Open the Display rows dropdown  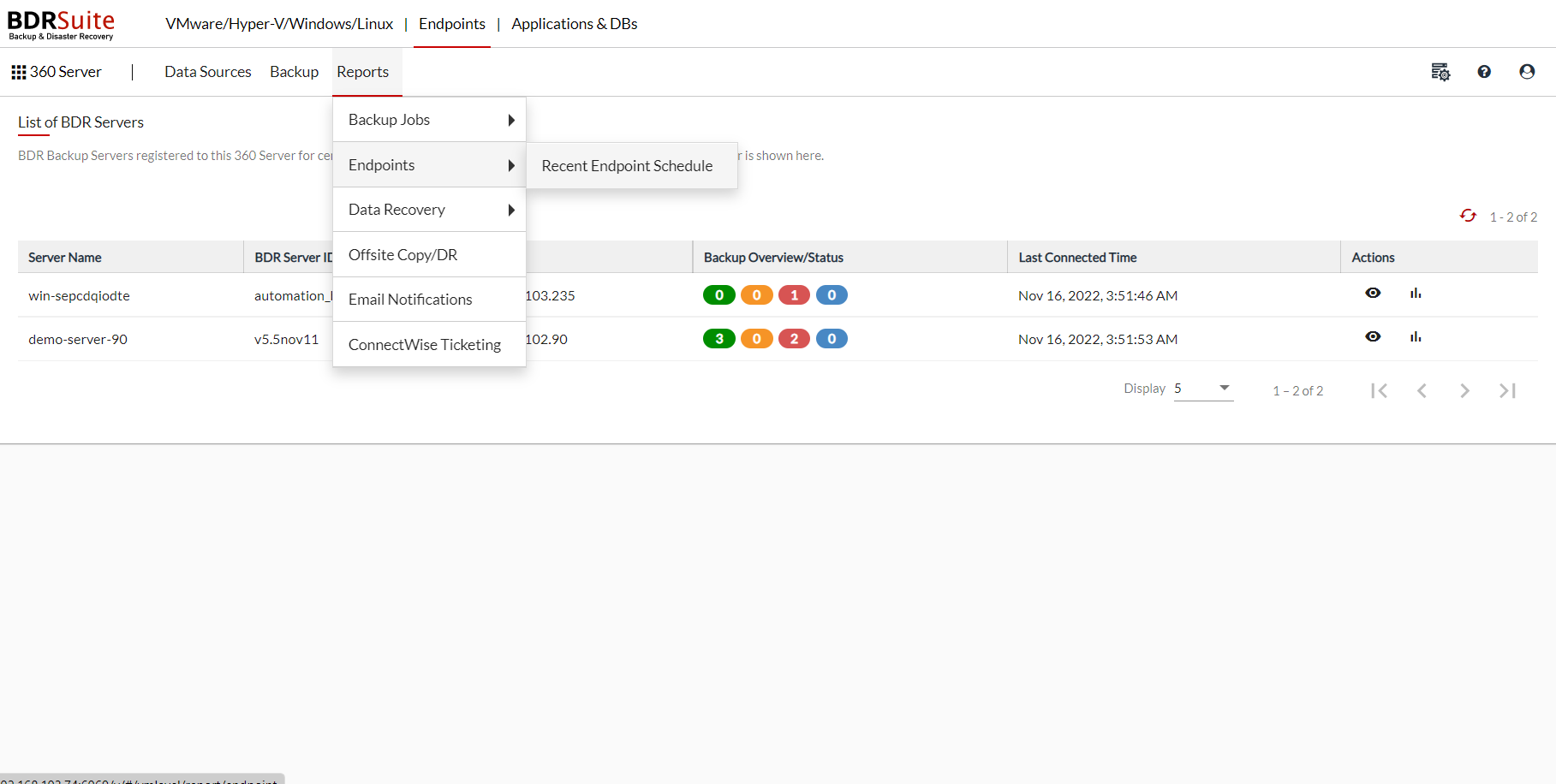click(x=1203, y=389)
